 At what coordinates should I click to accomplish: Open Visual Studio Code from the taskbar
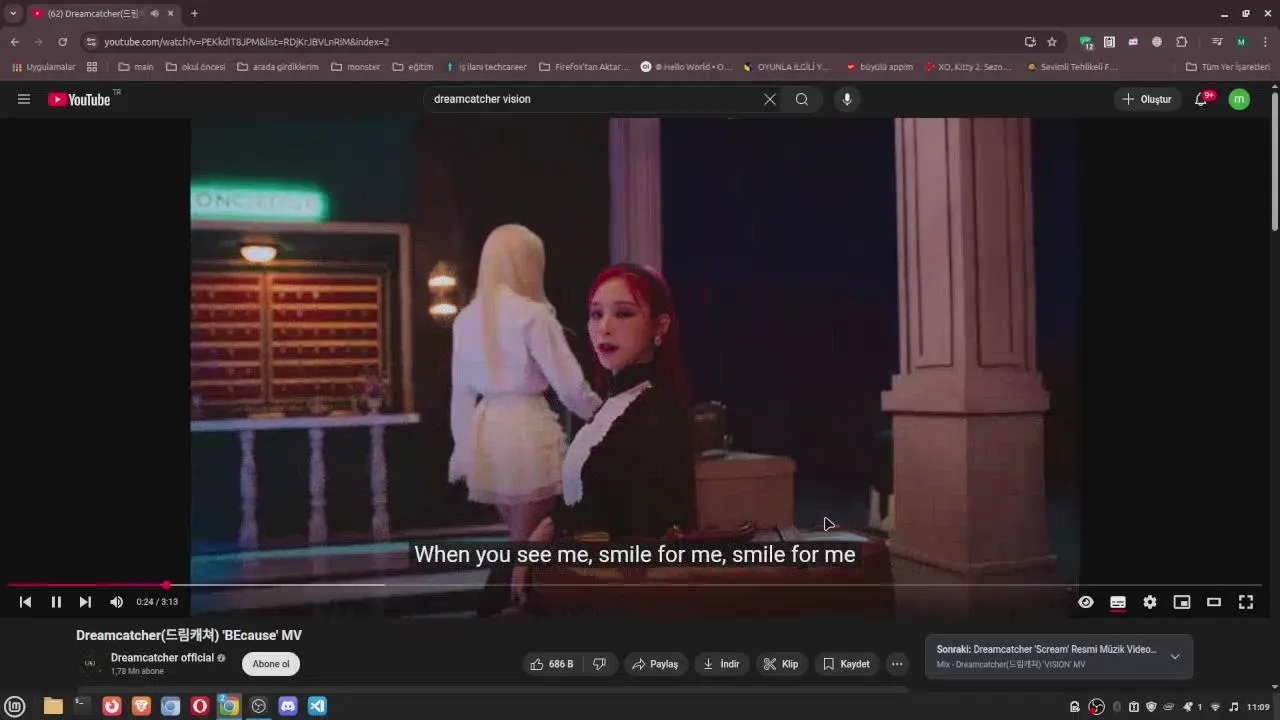click(x=317, y=706)
